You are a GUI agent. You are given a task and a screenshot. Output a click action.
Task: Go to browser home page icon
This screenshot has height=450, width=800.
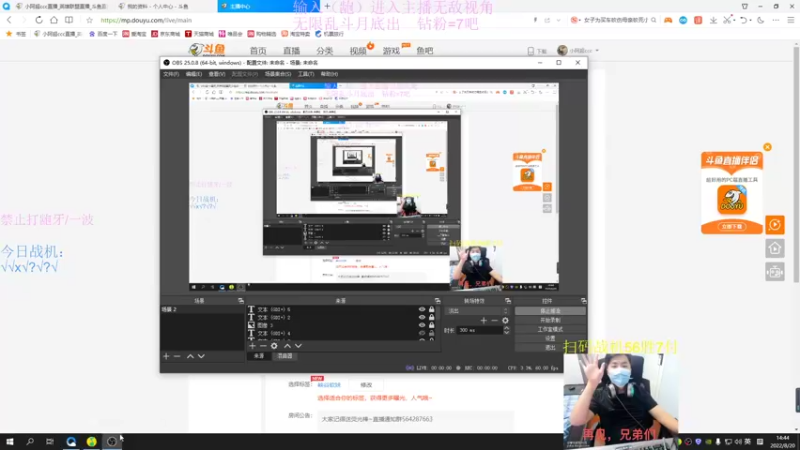[54, 20]
